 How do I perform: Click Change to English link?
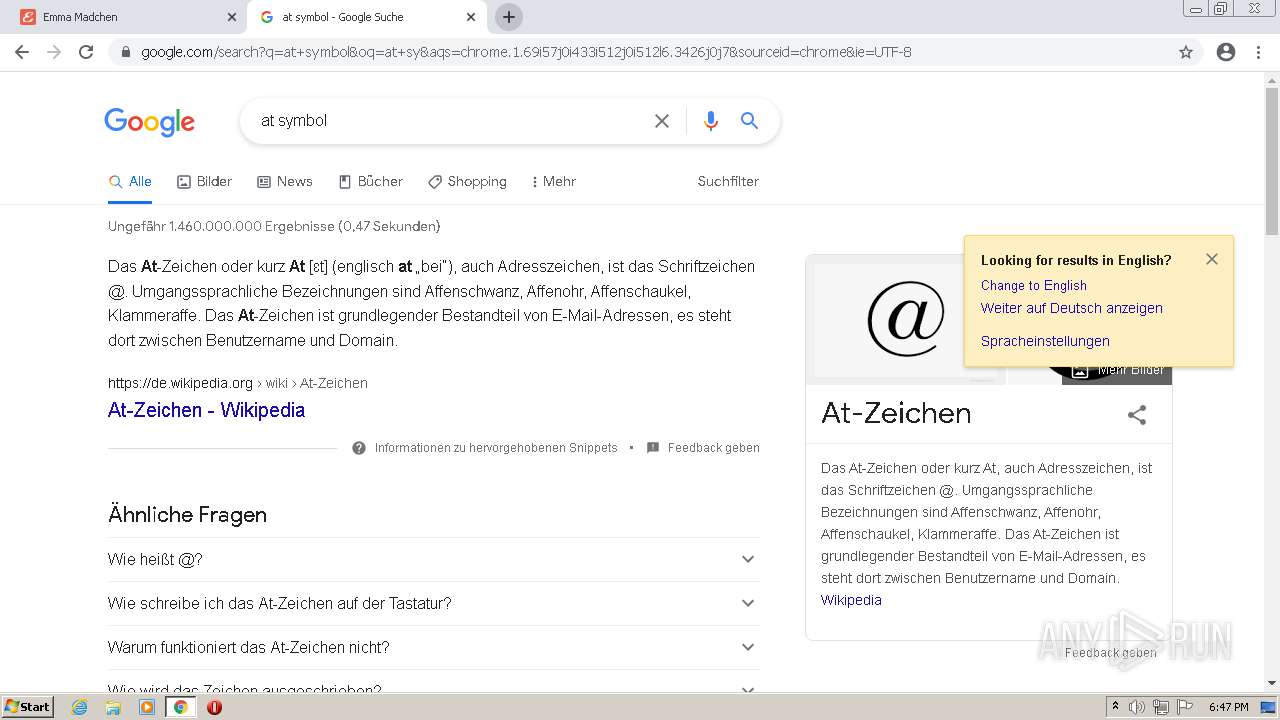pos(1033,286)
